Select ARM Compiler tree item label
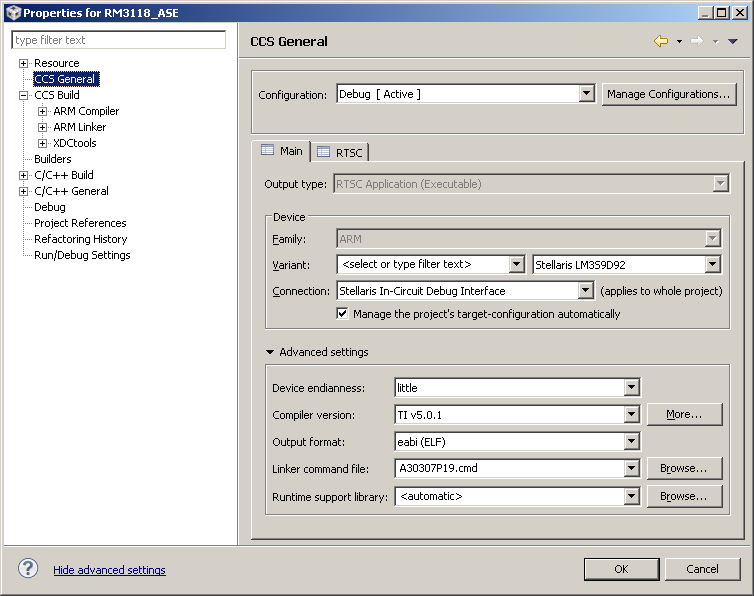 [86, 112]
